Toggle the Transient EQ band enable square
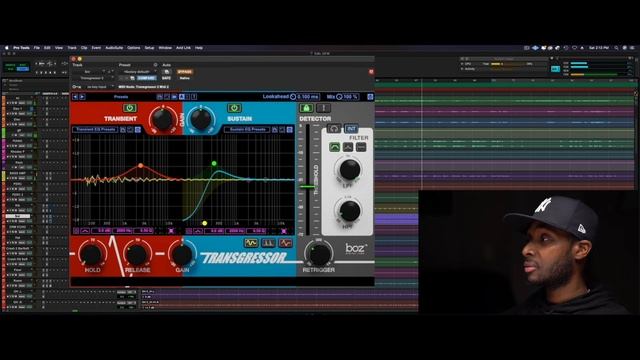Viewport: 640px width, 360px height. point(76,231)
